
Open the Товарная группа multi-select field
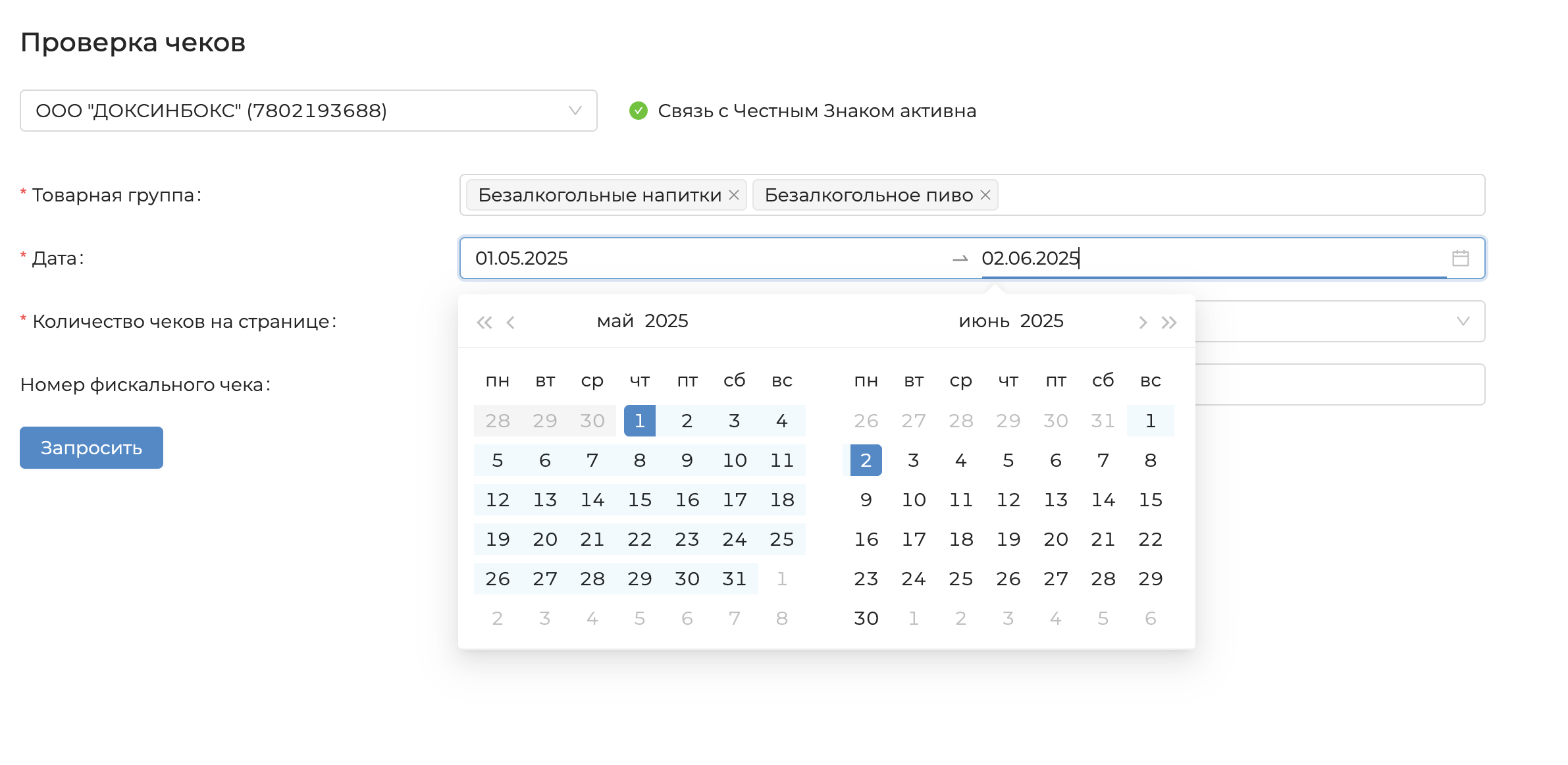point(1238,195)
